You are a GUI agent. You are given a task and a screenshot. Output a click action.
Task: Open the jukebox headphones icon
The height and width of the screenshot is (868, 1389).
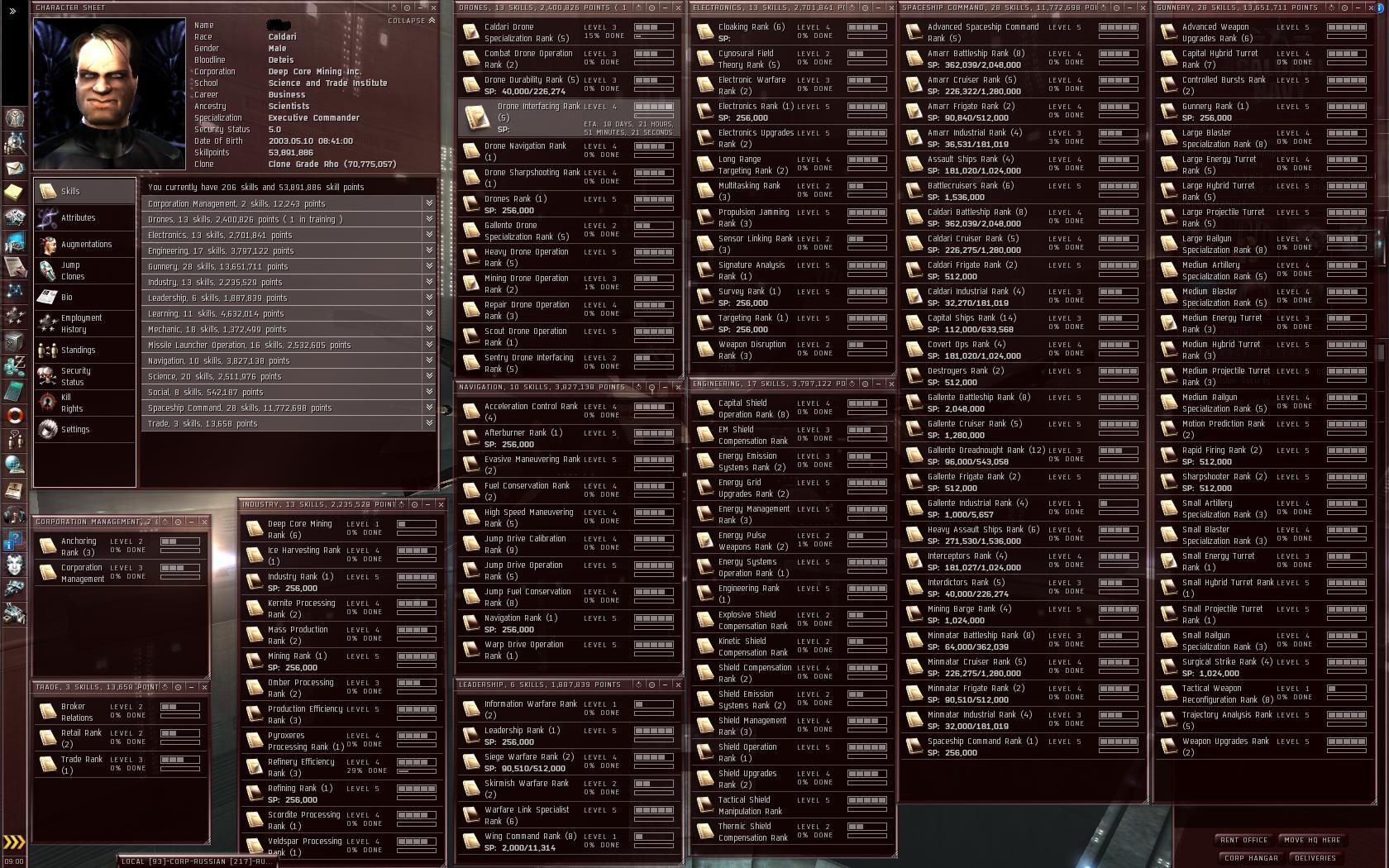pos(14,515)
